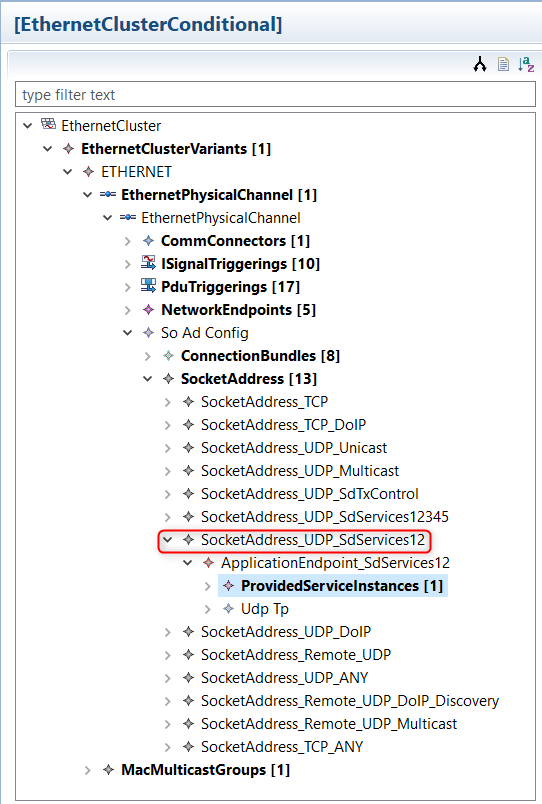Click the NetworkEndpoints purple star icon
Image resolution: width=542 pixels, height=804 pixels.
pos(149,309)
